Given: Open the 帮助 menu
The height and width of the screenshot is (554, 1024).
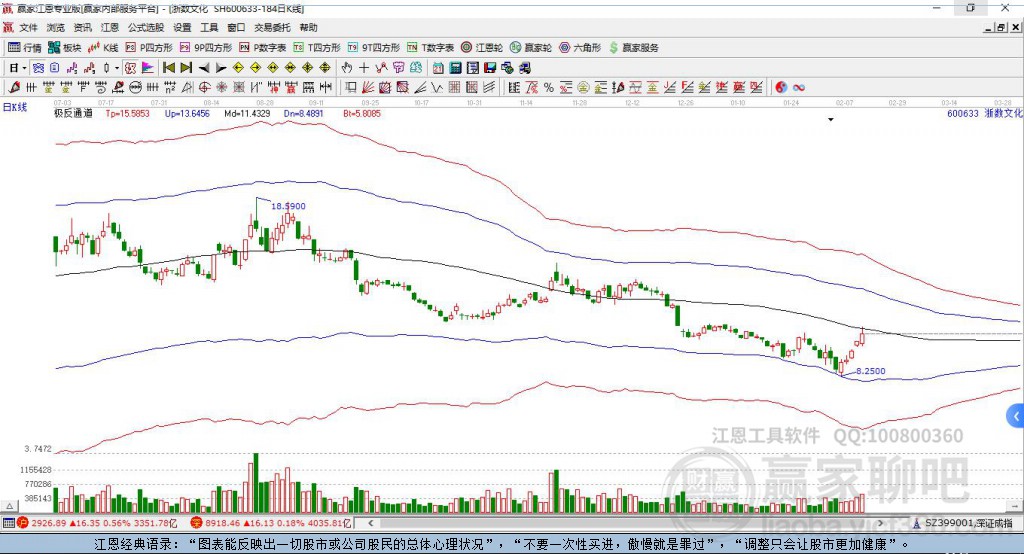Looking at the screenshot, I should pyautogui.click(x=308, y=27).
